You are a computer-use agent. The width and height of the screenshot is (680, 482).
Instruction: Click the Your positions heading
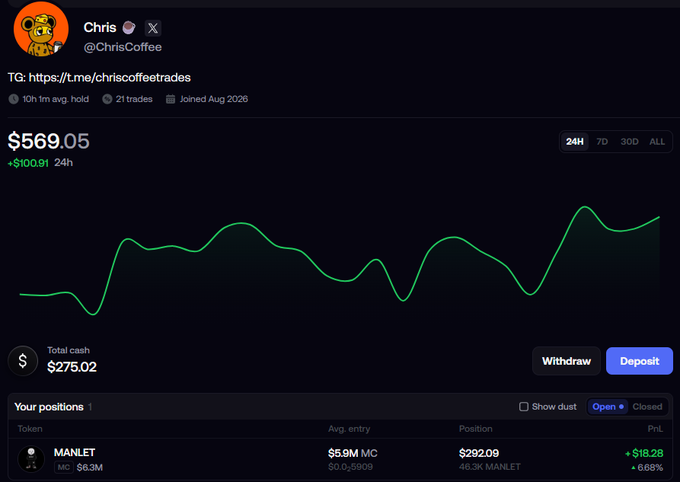49,407
